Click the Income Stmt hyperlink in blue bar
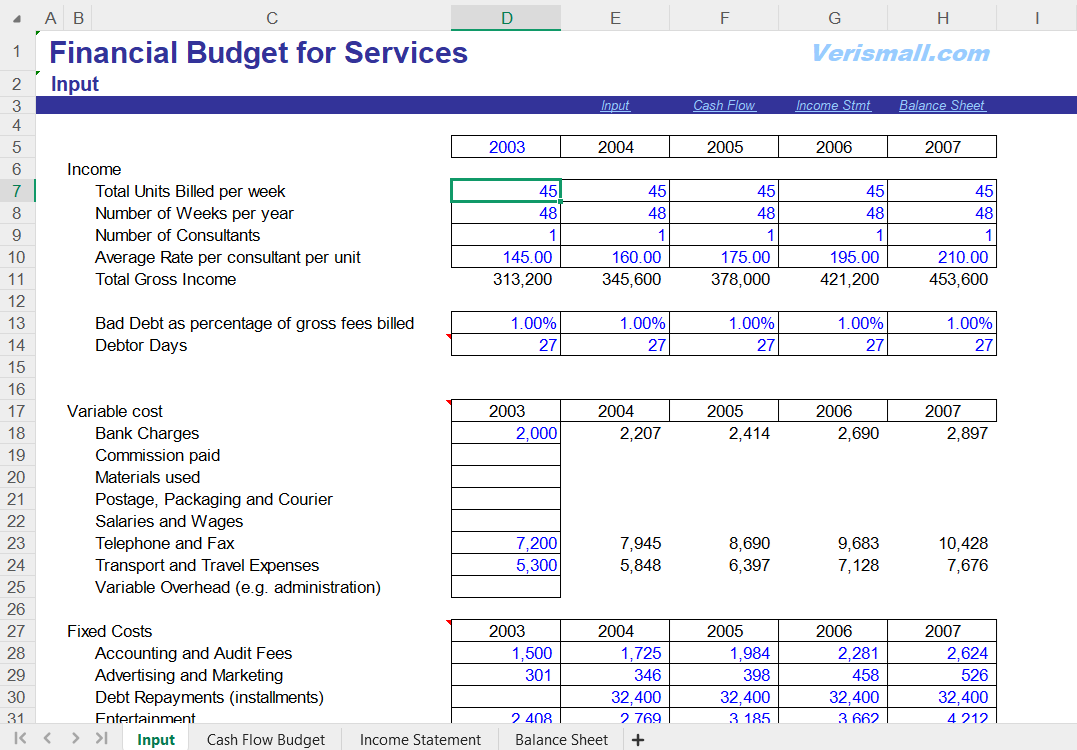The image size is (1077, 750). click(x=833, y=105)
